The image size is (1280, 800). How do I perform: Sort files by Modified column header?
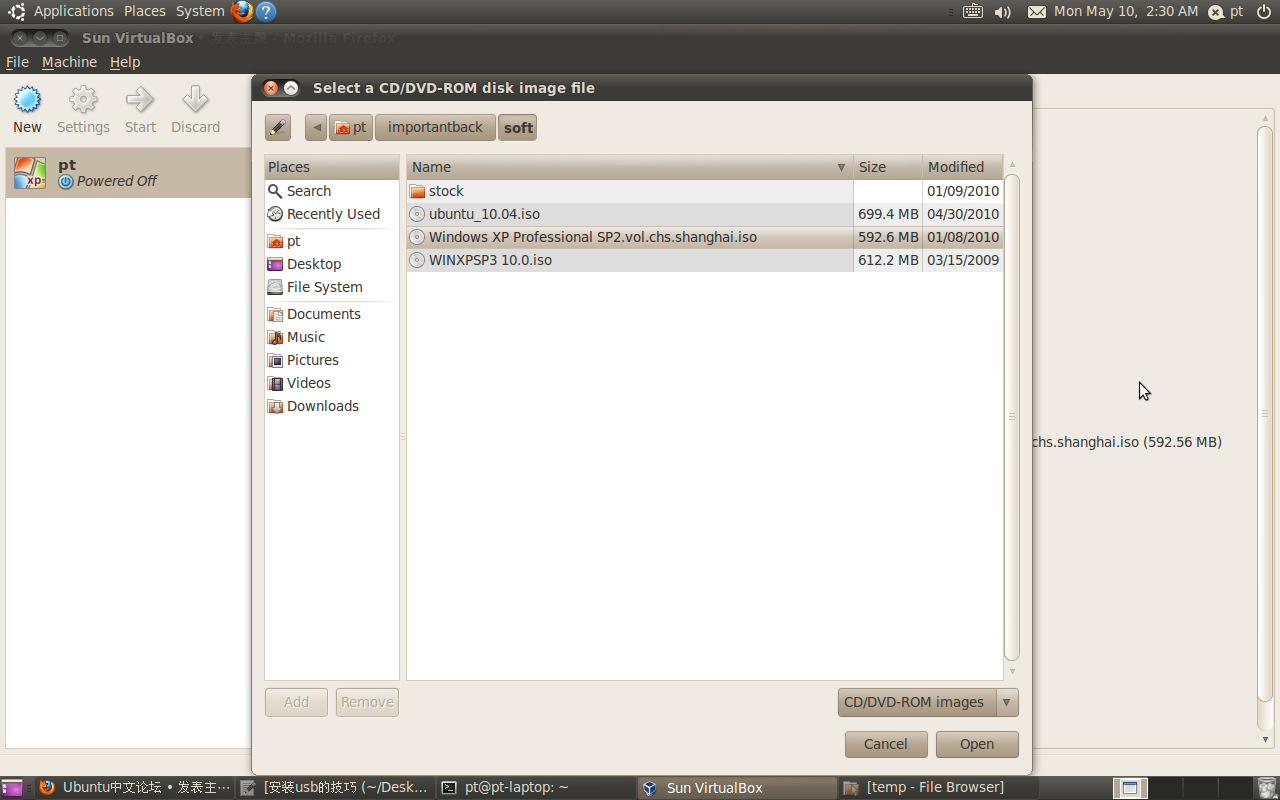pos(962,167)
